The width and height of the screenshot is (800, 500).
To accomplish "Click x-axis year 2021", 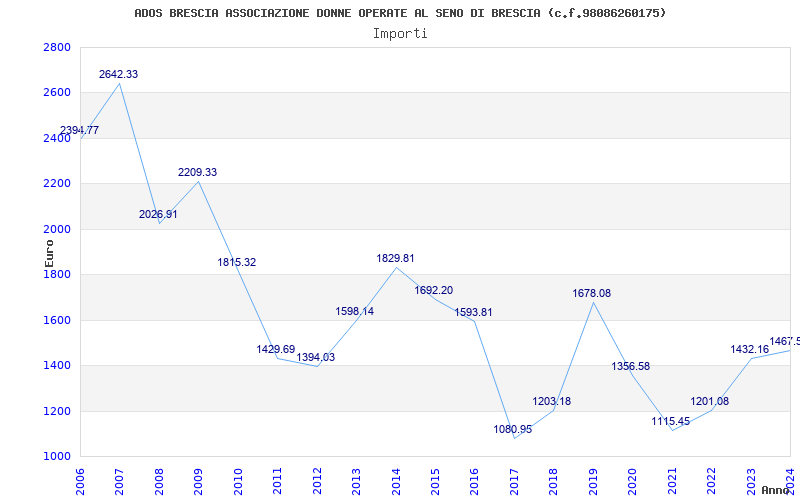I will (671, 481).
